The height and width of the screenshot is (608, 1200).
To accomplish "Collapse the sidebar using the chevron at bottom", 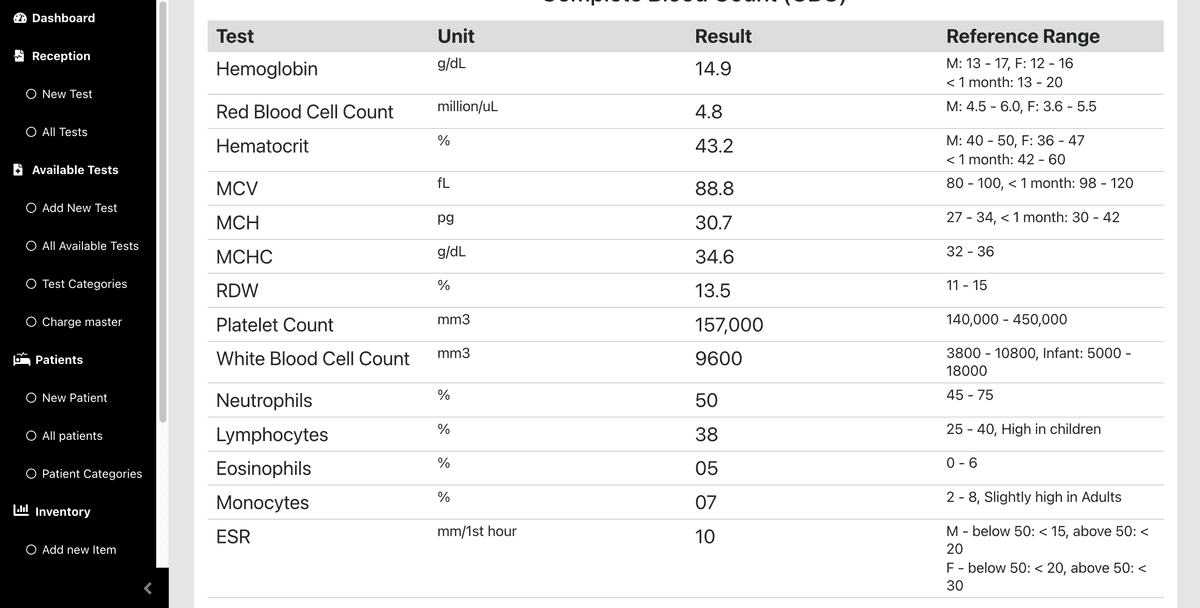I will click(x=147, y=588).
